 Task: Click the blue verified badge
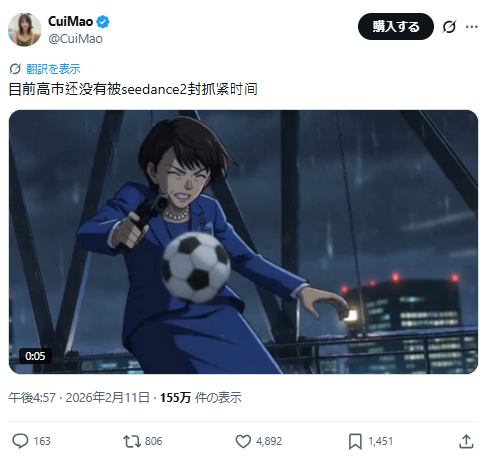103,22
